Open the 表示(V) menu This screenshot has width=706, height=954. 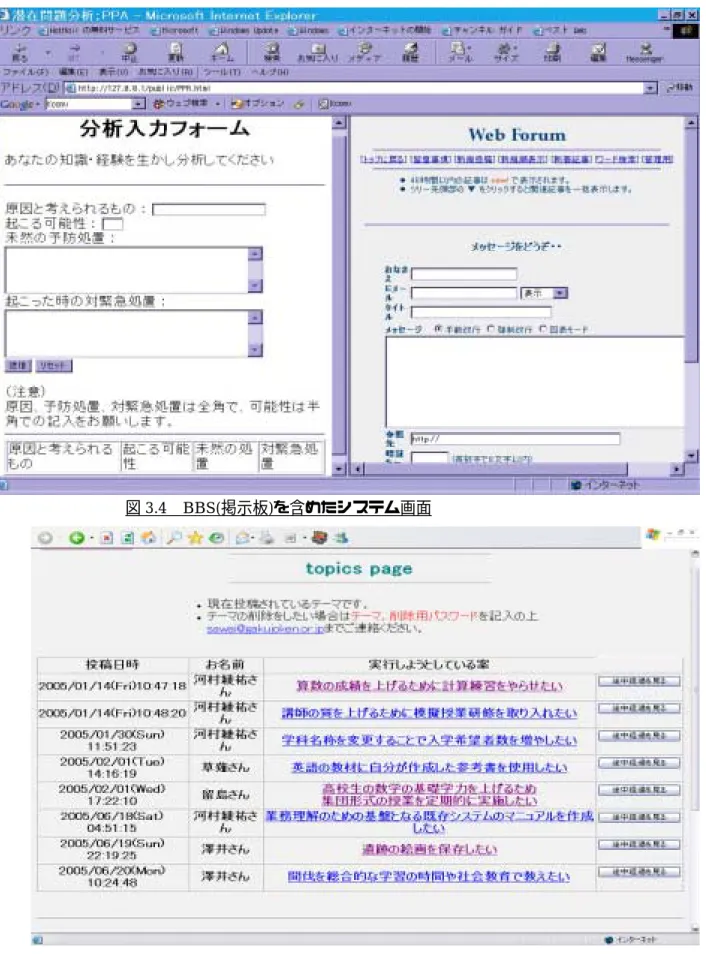pyautogui.click(x=113, y=72)
